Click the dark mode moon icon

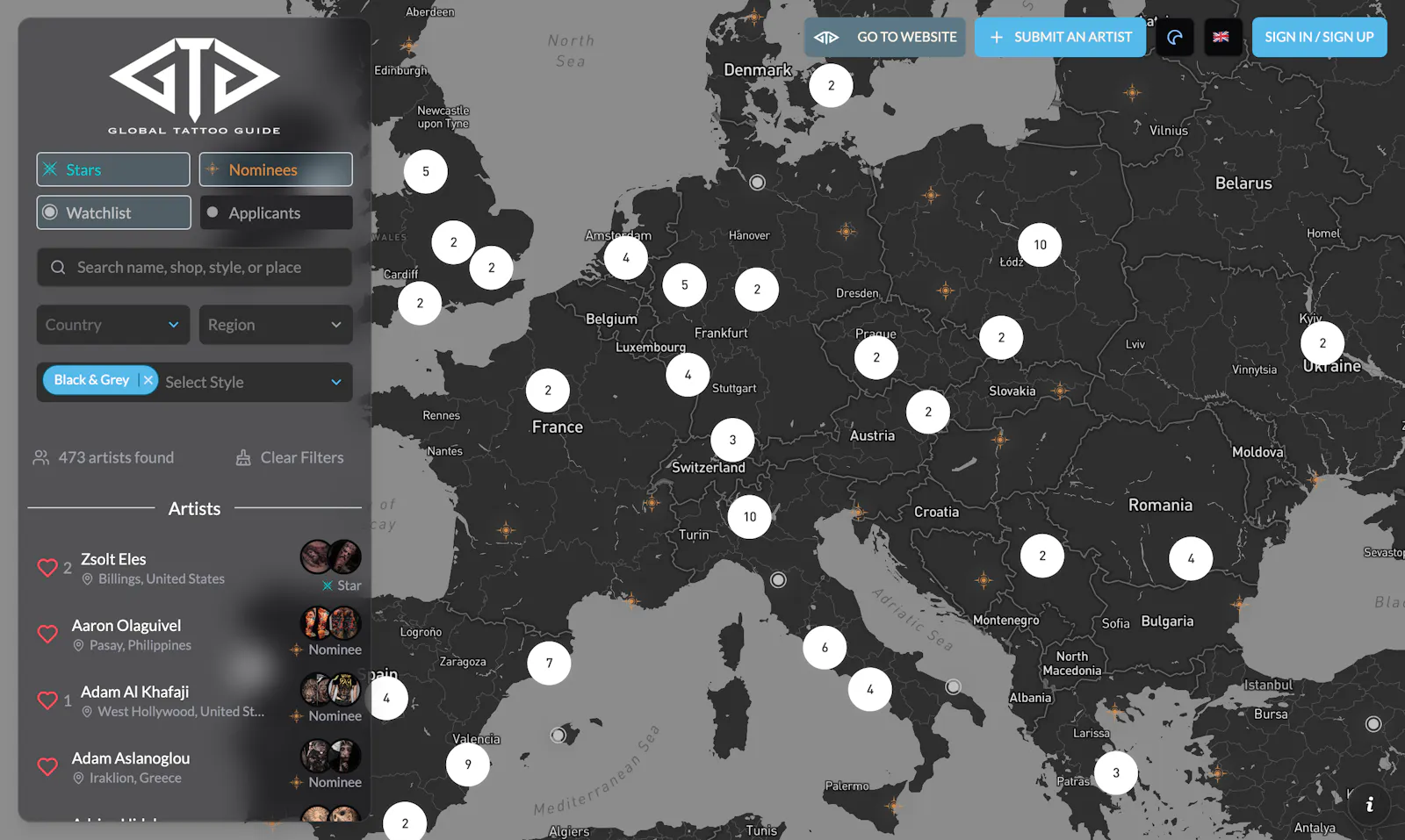1175,37
